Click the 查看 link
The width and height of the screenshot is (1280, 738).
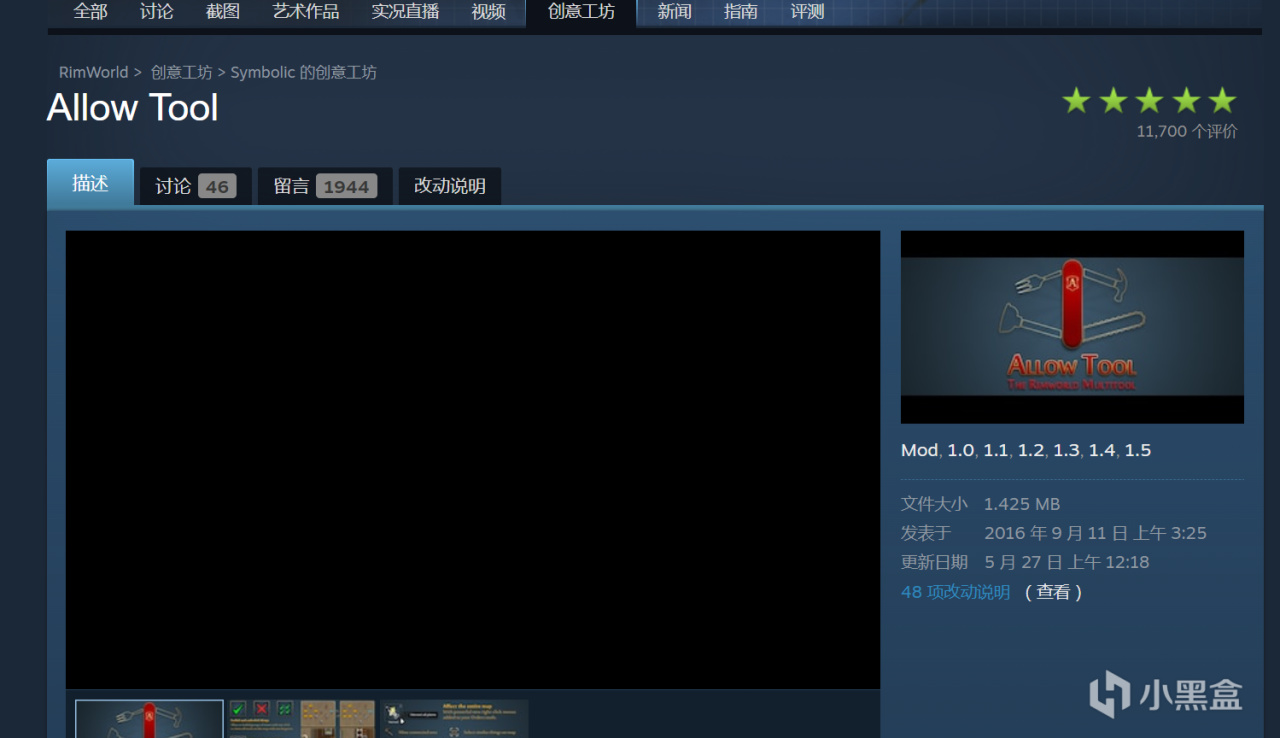click(1053, 592)
